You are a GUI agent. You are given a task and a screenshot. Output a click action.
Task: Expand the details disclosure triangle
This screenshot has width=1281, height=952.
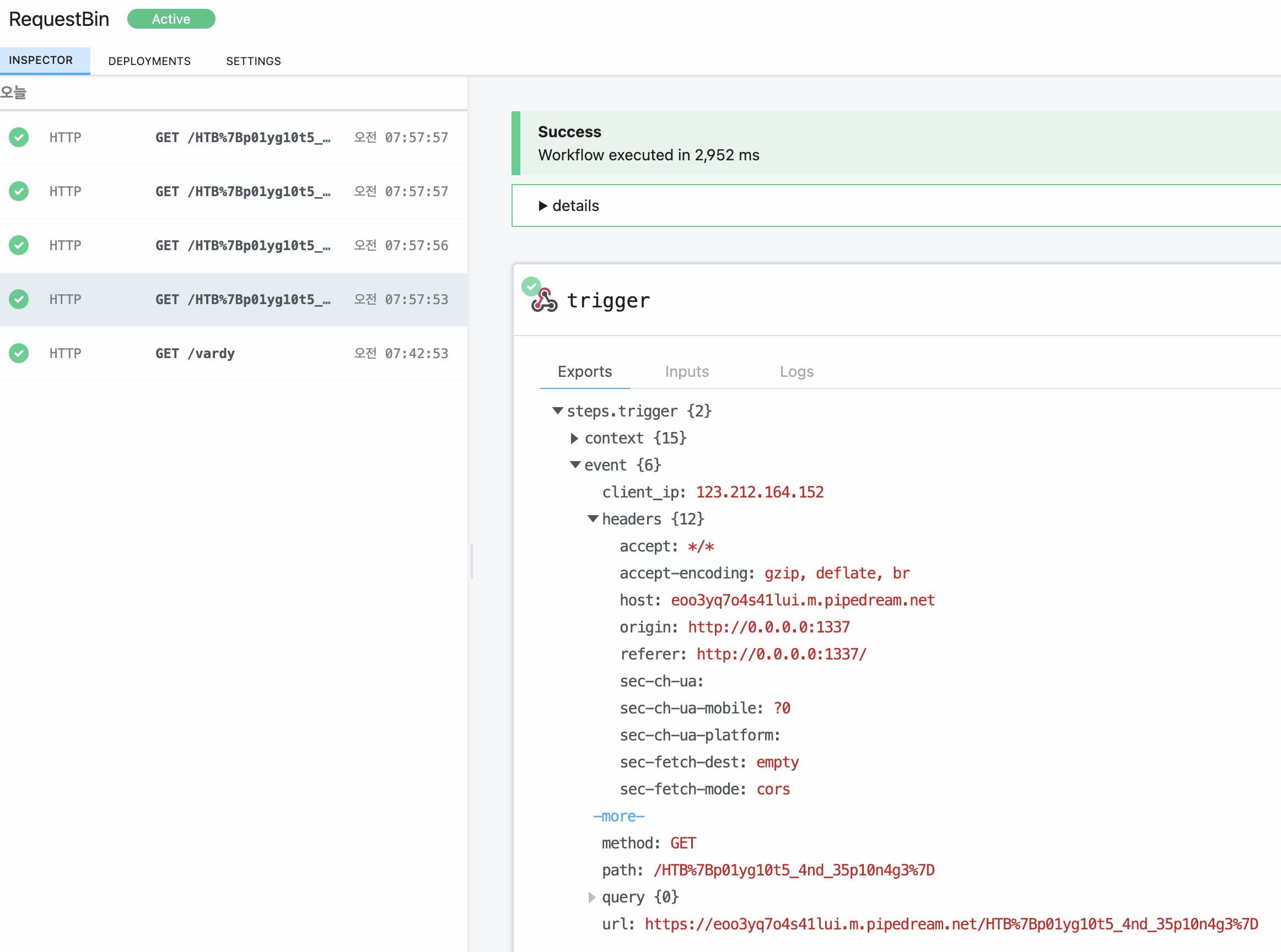(x=542, y=205)
